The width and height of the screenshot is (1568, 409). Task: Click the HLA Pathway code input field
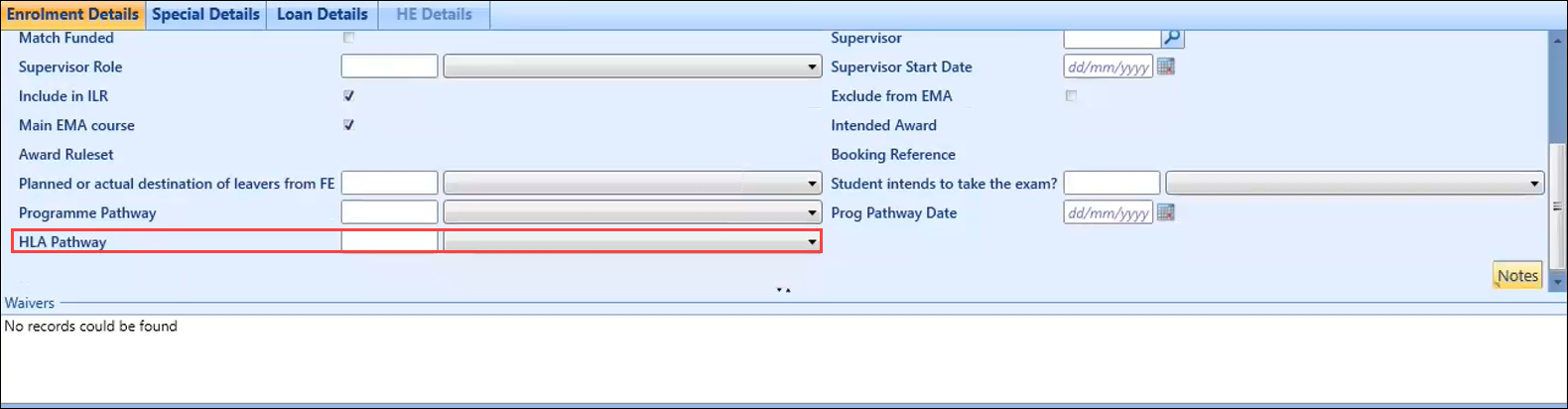click(389, 242)
